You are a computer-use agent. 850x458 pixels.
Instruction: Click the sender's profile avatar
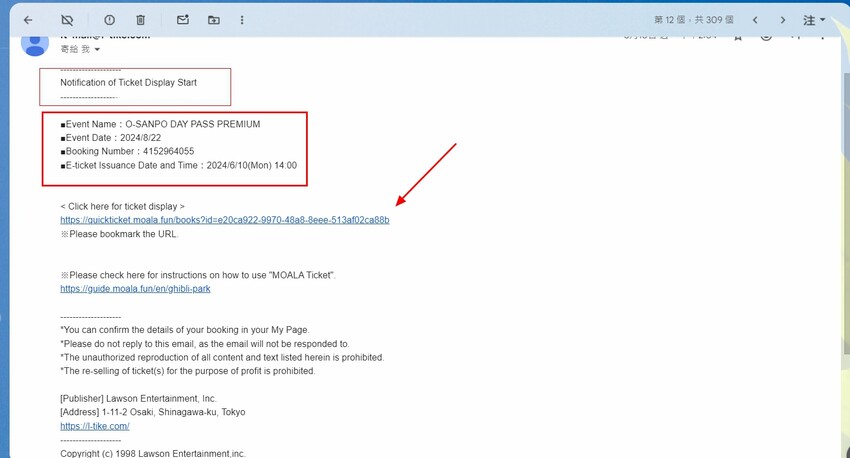click(35, 42)
